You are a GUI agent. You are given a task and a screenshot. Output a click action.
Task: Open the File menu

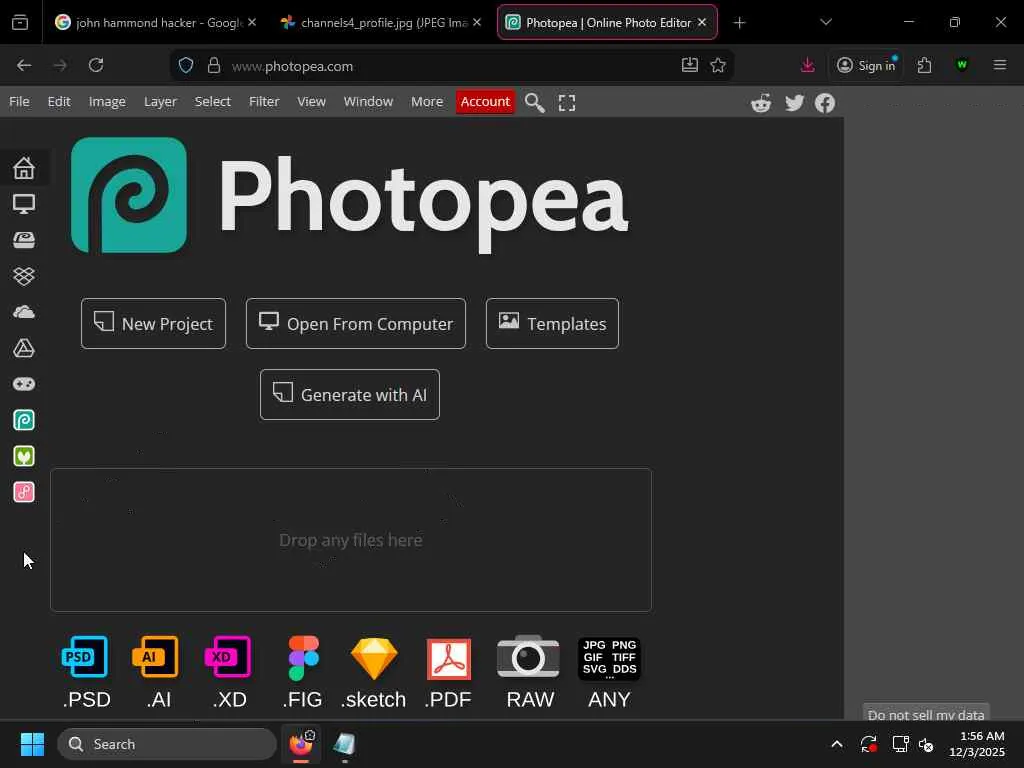point(19,102)
